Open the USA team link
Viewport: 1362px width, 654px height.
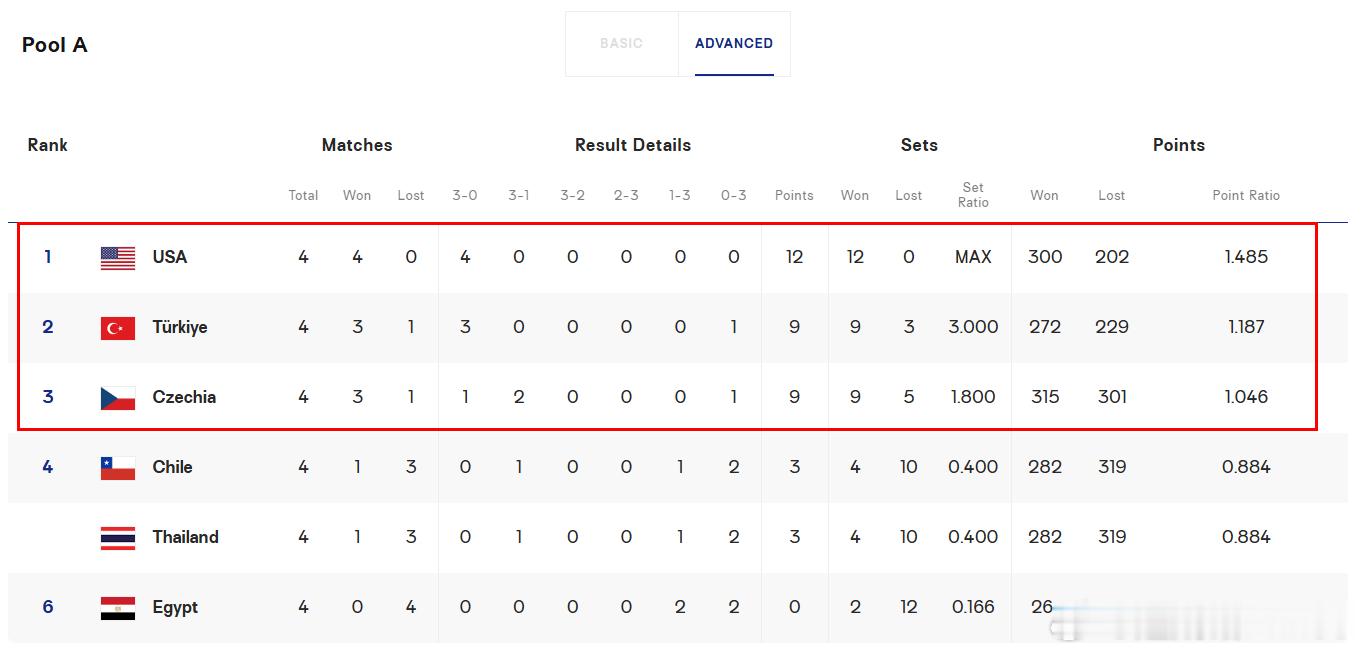[x=170, y=257]
